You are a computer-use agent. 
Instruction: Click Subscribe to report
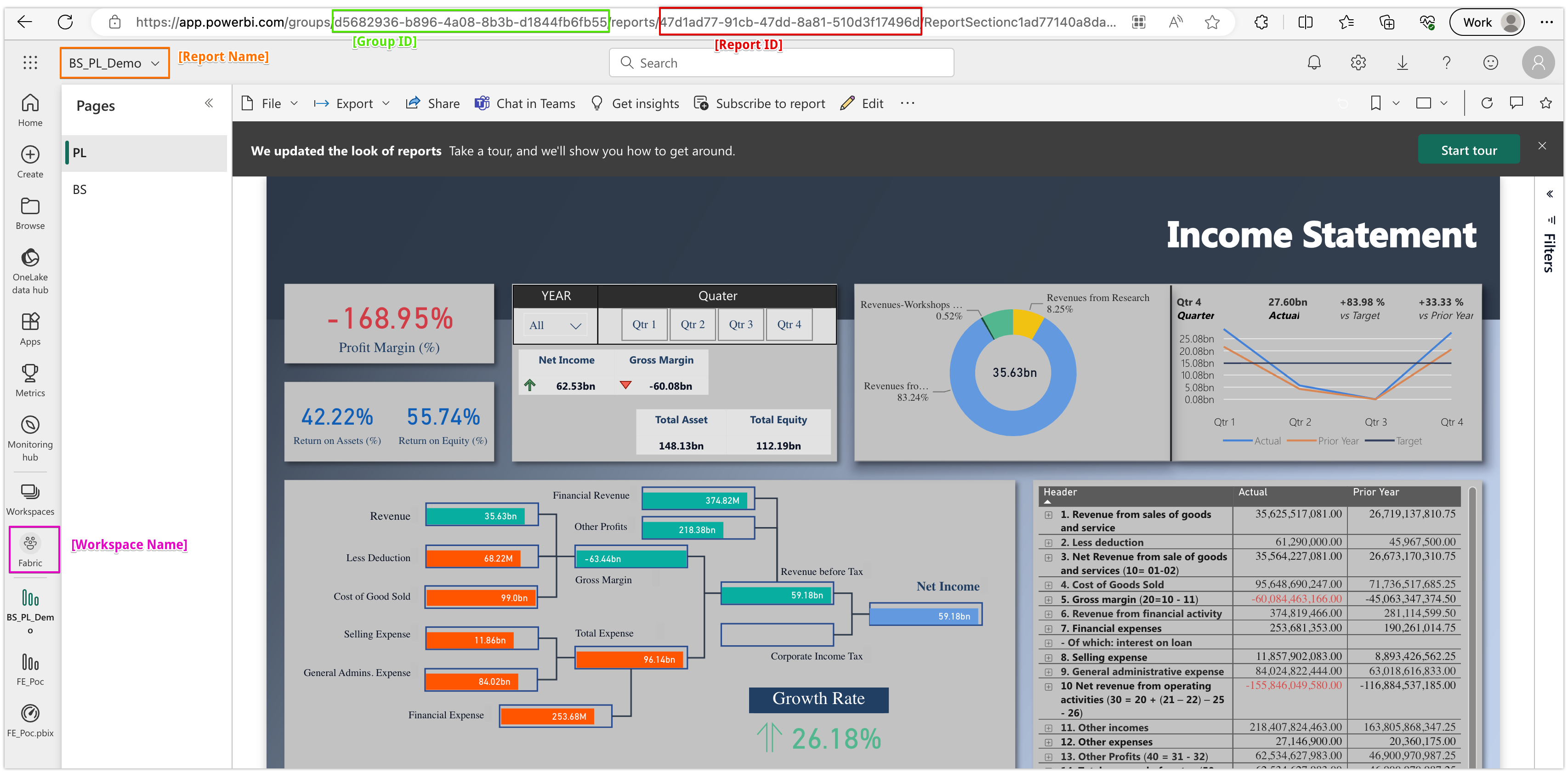(x=760, y=103)
